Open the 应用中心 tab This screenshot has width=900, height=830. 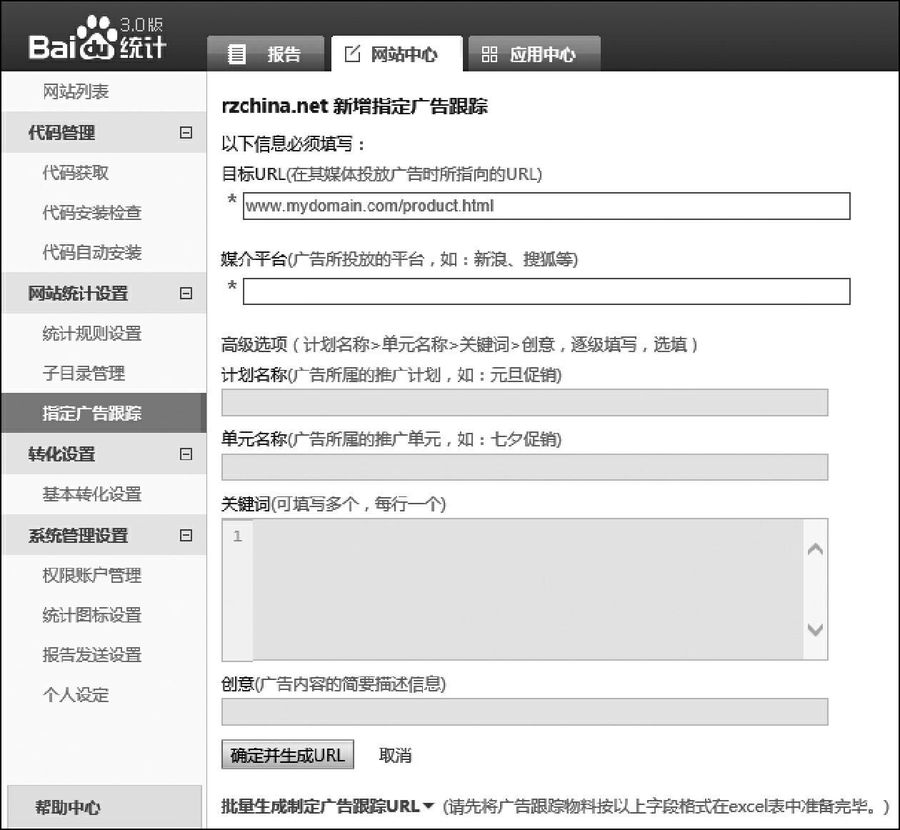[535, 55]
